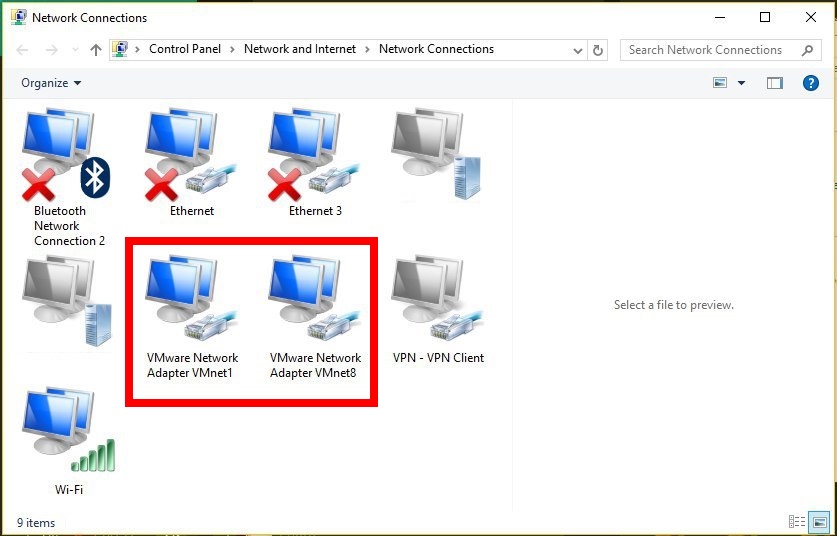The width and height of the screenshot is (837, 536).
Task: Click the Wi-Fi label text
Action: 69,489
